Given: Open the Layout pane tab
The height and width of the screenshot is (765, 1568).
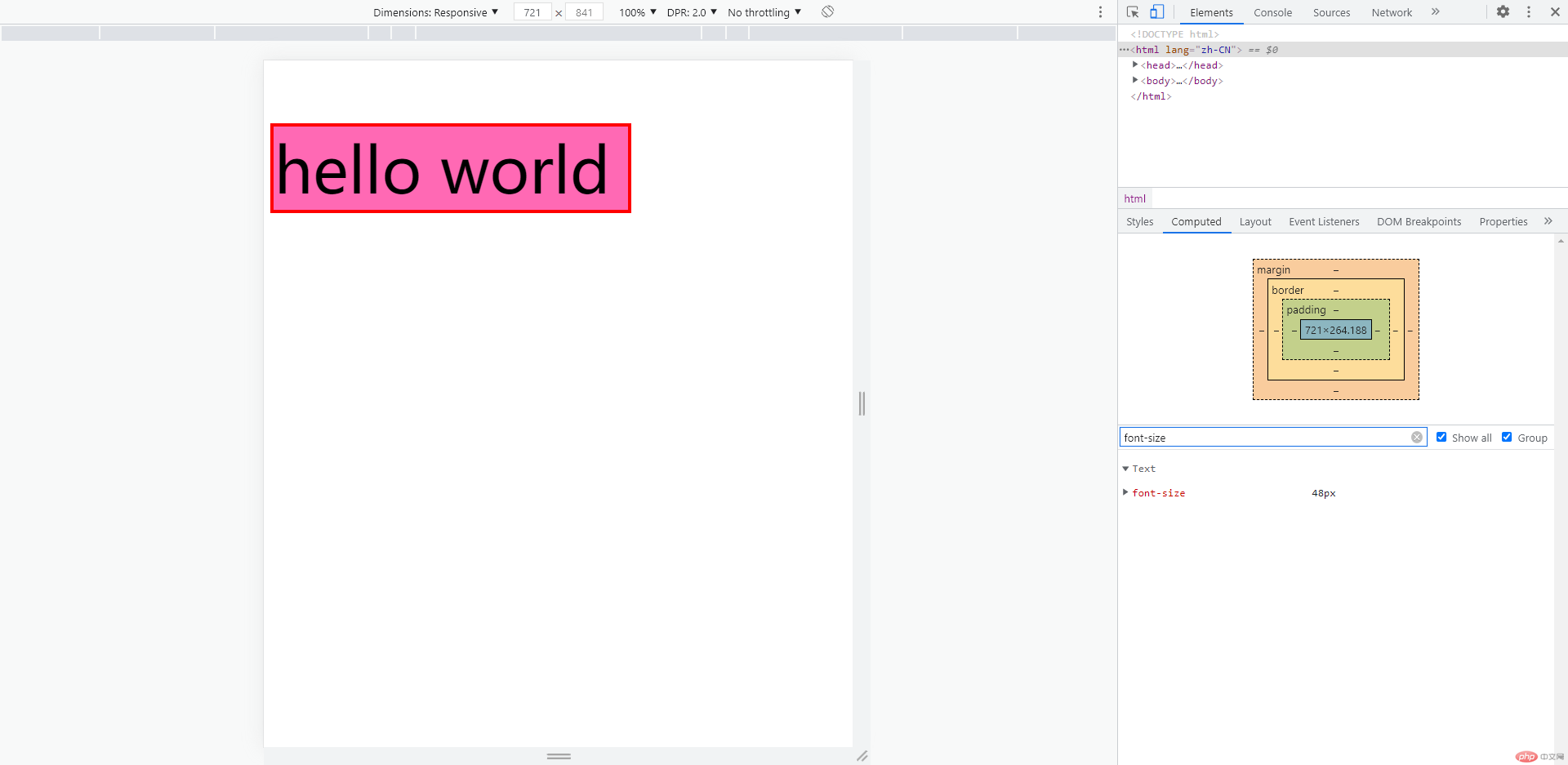Looking at the screenshot, I should pyautogui.click(x=1255, y=222).
